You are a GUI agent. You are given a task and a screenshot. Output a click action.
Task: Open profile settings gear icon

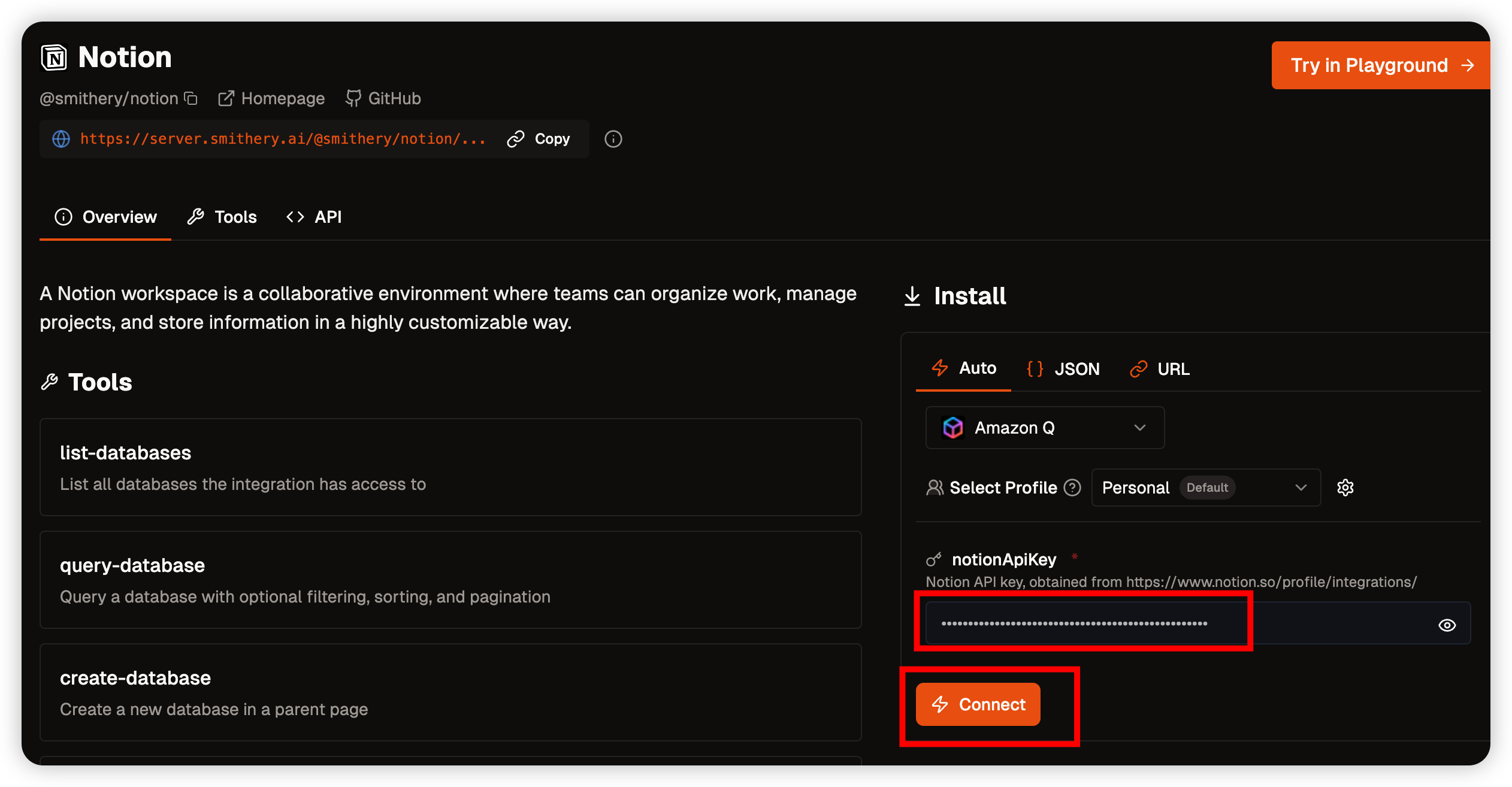pos(1345,488)
